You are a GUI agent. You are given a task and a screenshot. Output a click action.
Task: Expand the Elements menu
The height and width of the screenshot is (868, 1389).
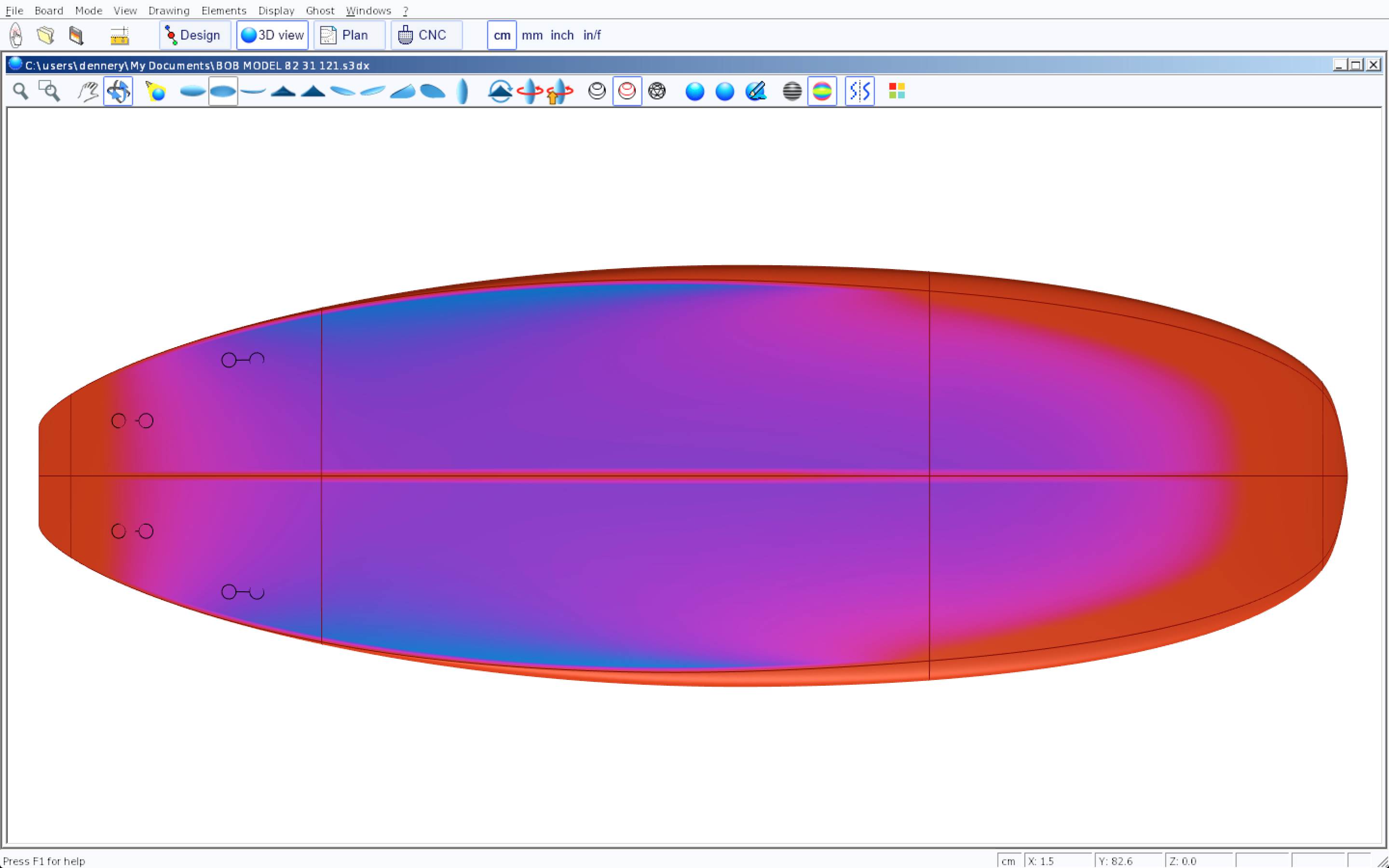coord(223,10)
